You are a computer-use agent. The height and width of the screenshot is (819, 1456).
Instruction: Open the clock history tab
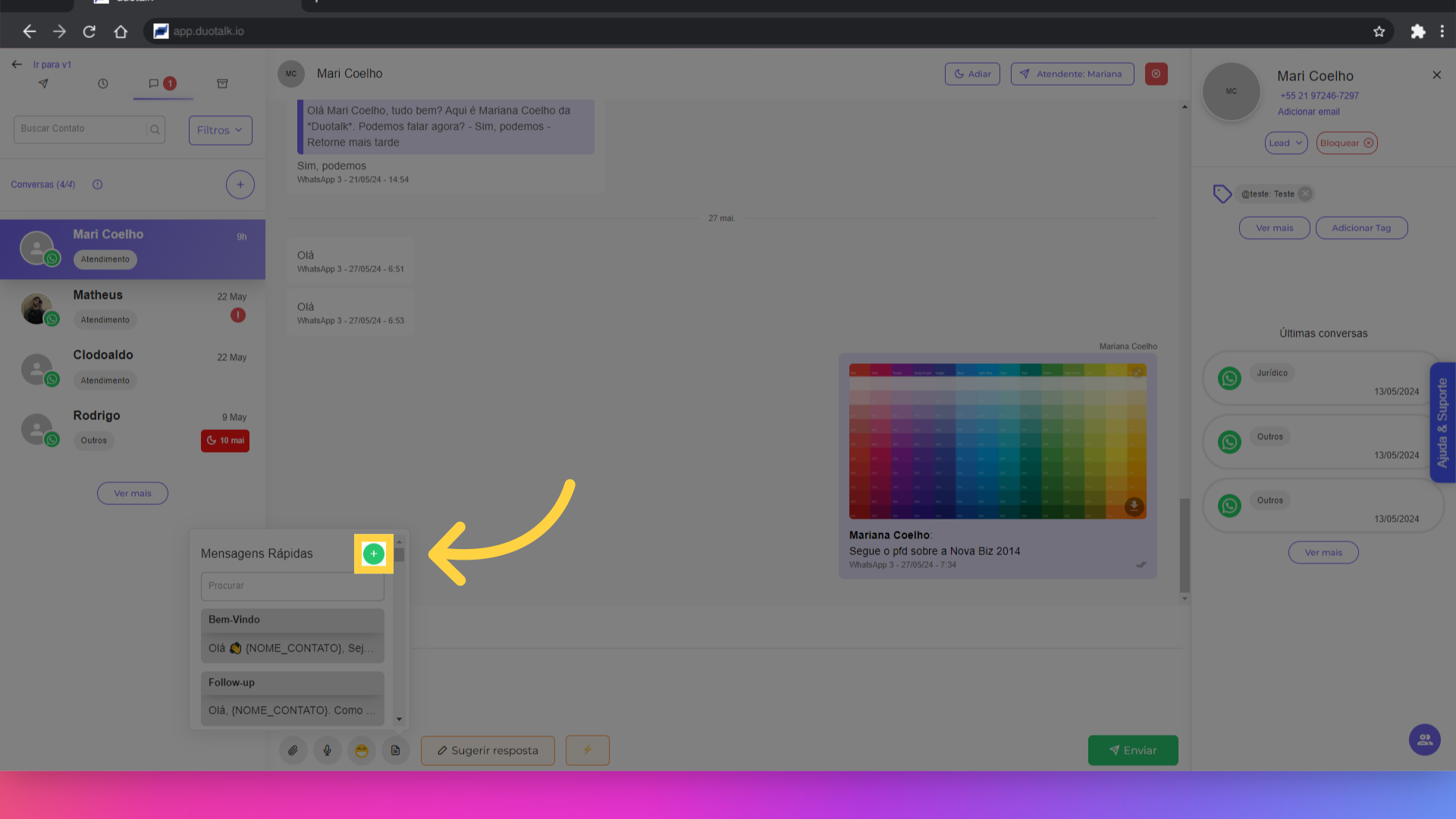(103, 84)
